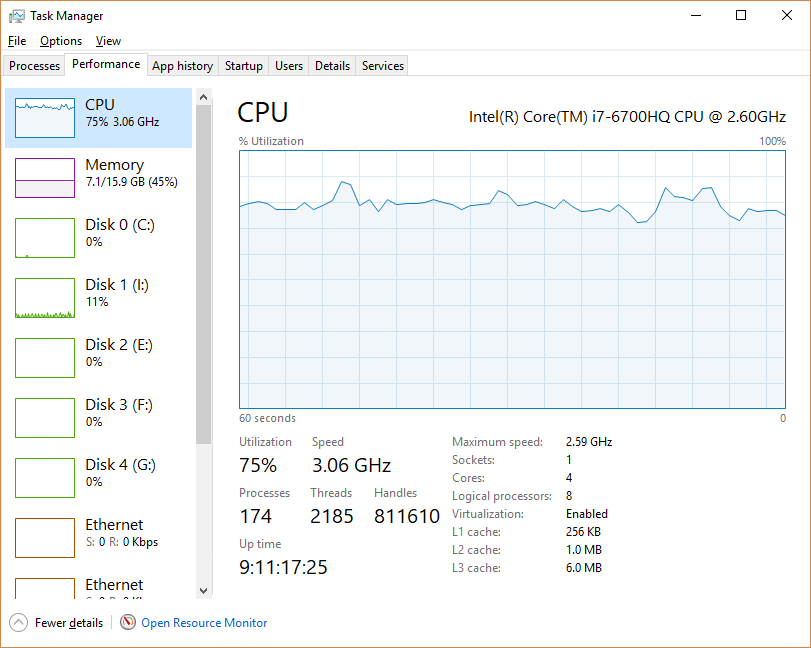Viewport: 811px width, 648px height.
Task: Click the Resource Monitor gauge icon
Action: pyautogui.click(x=128, y=622)
